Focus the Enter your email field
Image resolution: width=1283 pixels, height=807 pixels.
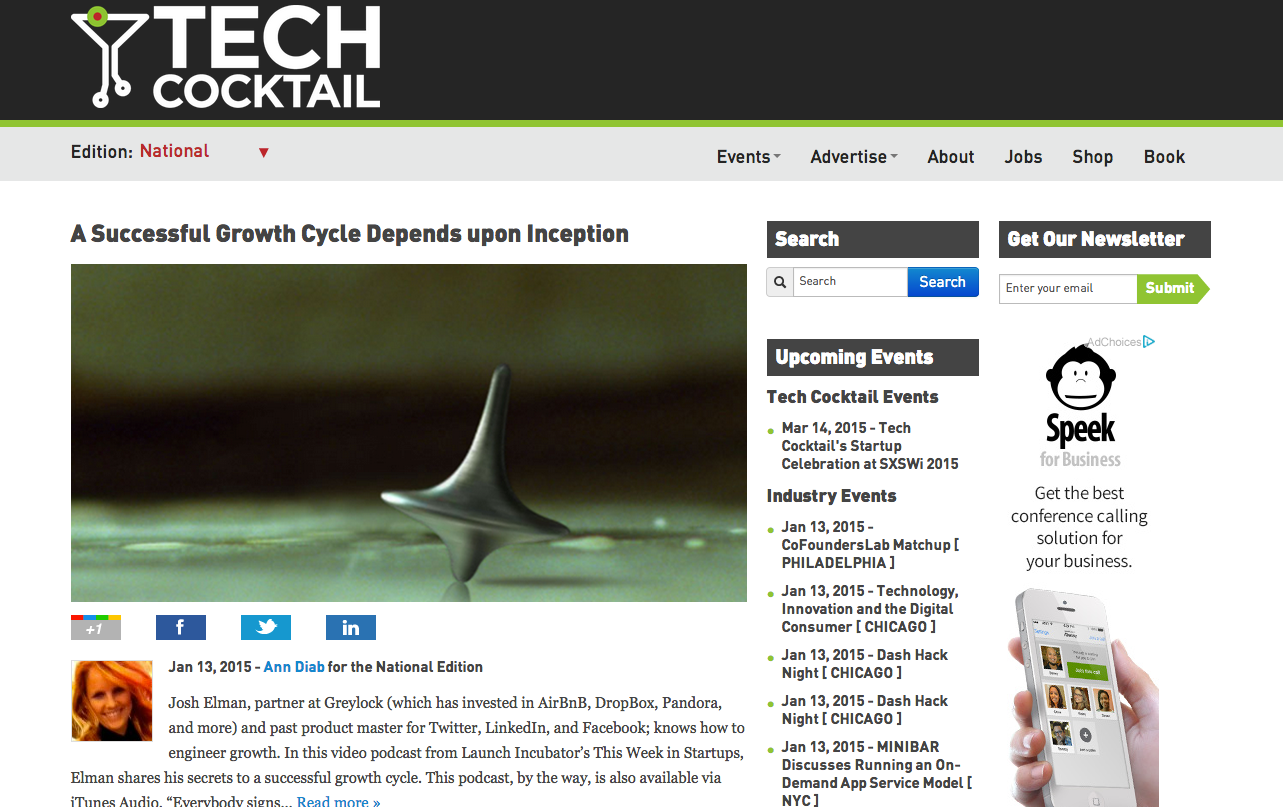coord(1068,289)
